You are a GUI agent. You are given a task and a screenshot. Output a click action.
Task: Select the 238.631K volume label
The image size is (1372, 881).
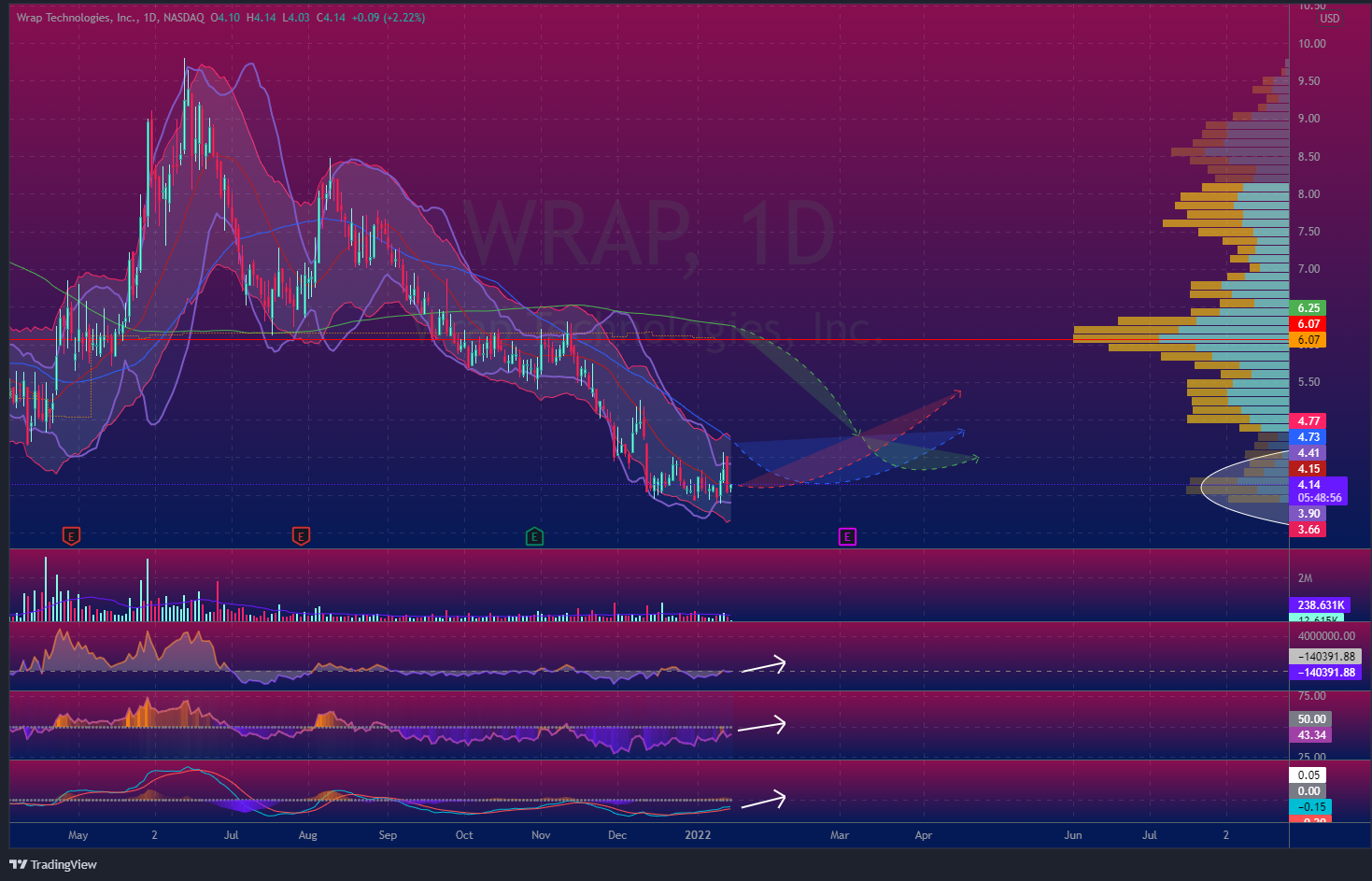1321,605
